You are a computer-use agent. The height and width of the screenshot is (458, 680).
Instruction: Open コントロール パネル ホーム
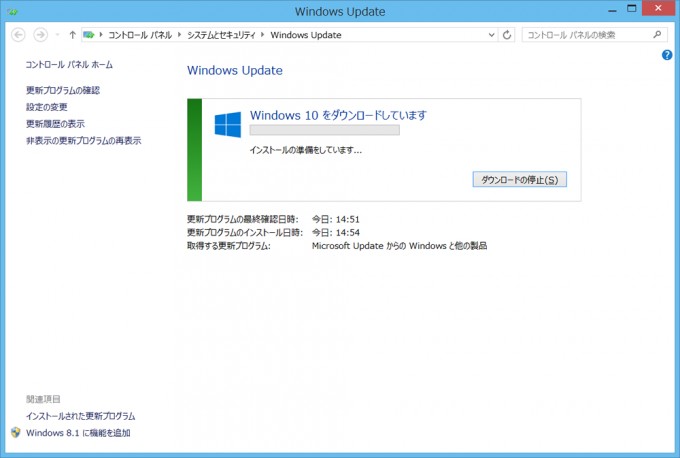click(x=69, y=65)
